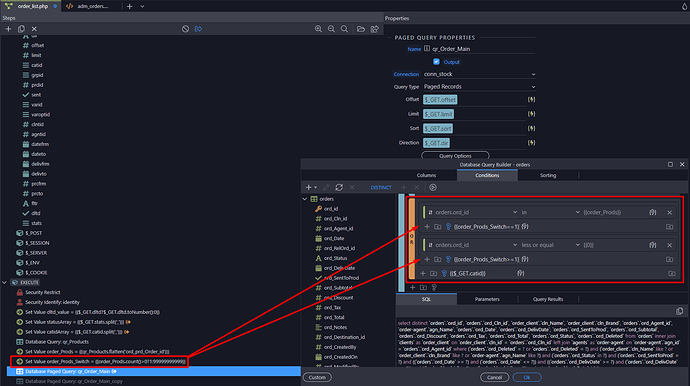
Task: Click the open folder icon in Steps toolbar
Action: pos(361,29)
